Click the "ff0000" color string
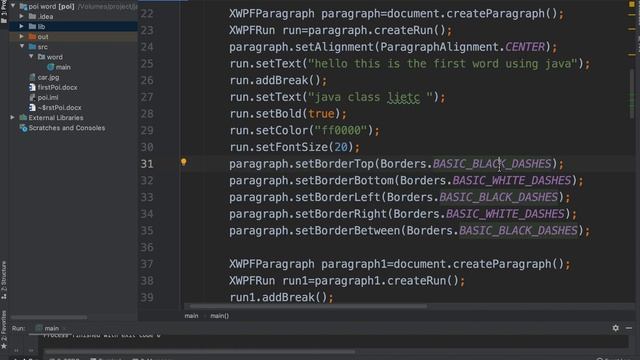Screen dimensions: 640x360 pos(341,131)
